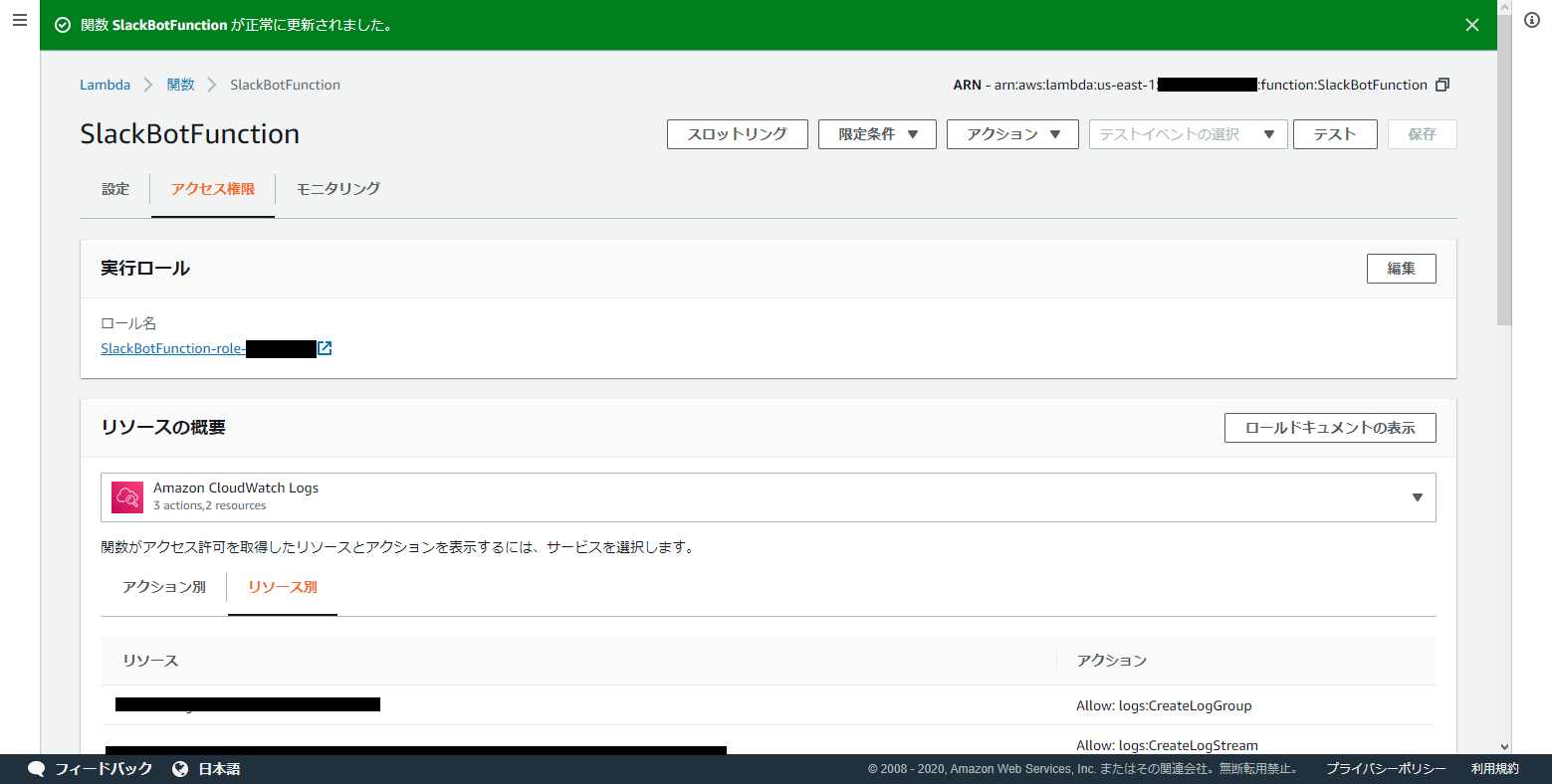Select the logs:CreateLogGroup action cell
Screen dimensions: 1552x784
[1164, 705]
